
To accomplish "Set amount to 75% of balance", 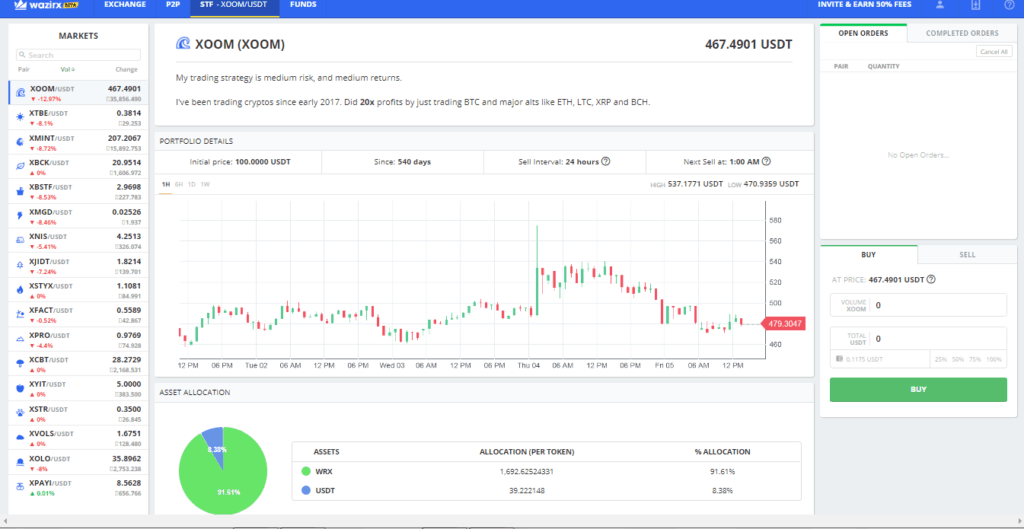I will [x=976, y=359].
